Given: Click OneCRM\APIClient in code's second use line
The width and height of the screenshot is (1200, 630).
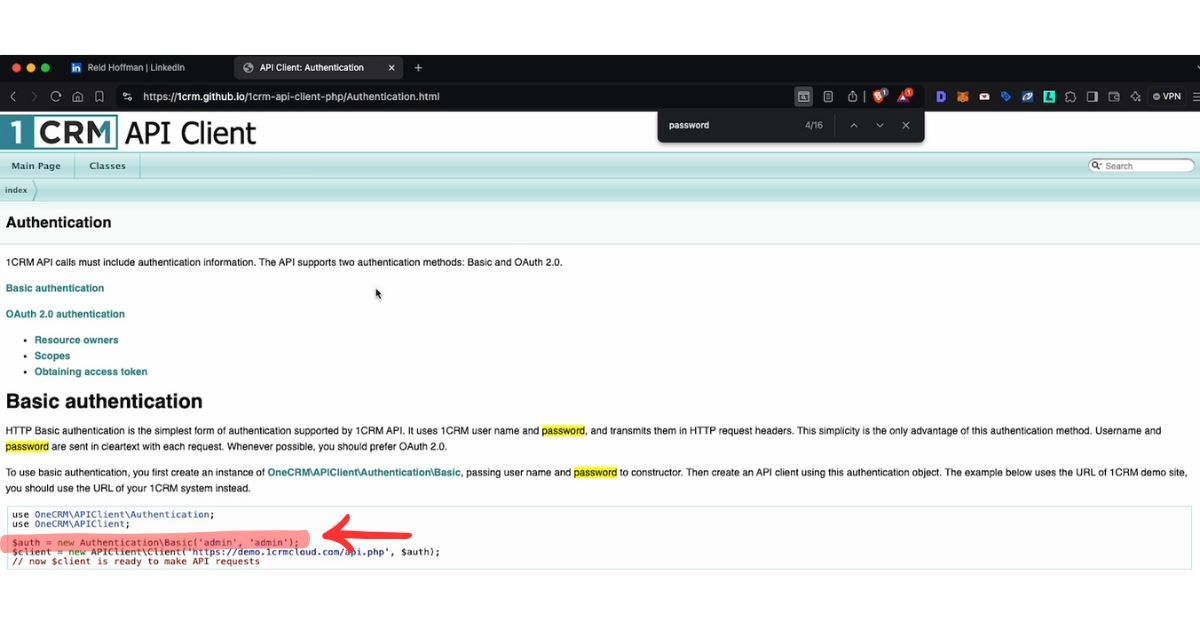Looking at the screenshot, I should tap(80, 524).
